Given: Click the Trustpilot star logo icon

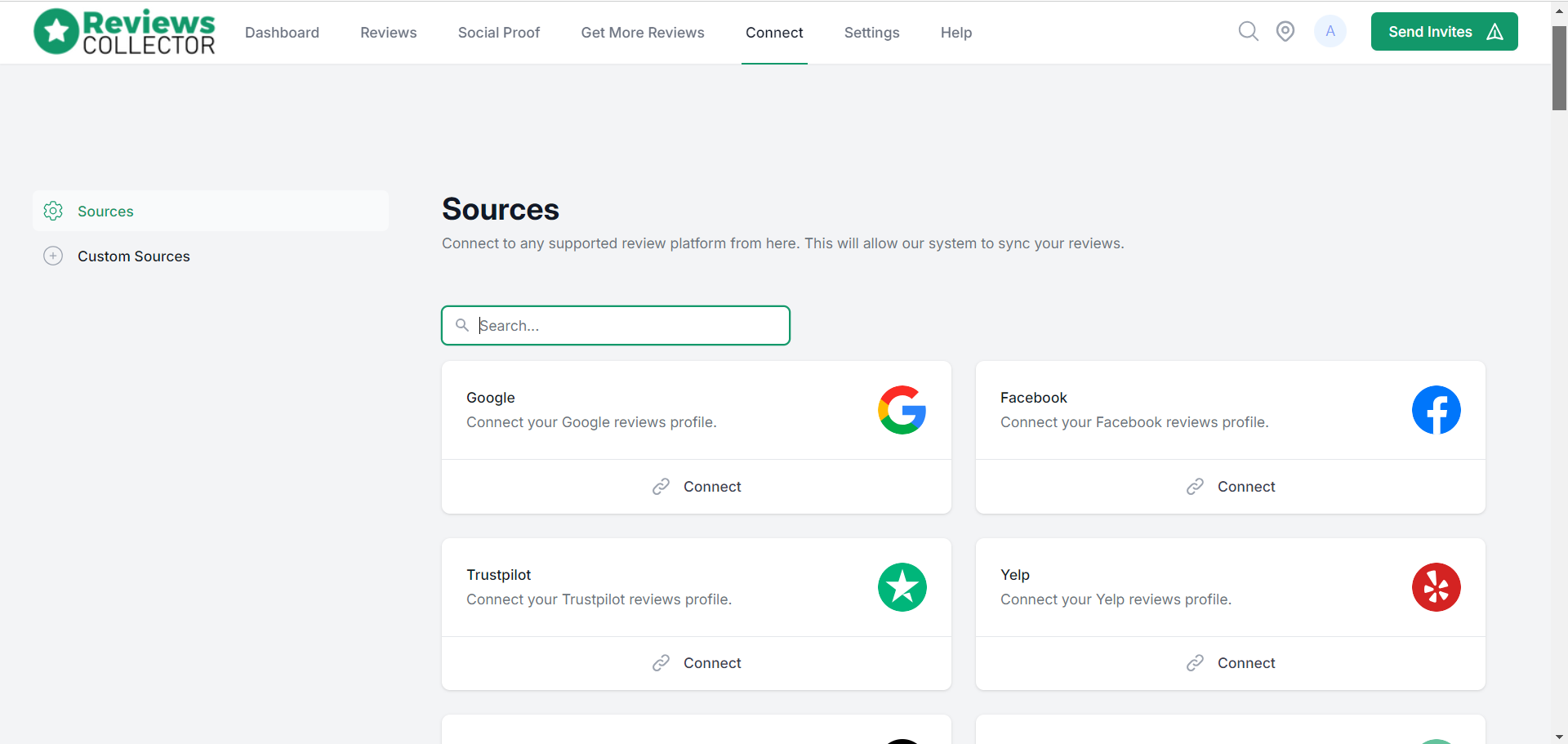Looking at the screenshot, I should pos(902,587).
